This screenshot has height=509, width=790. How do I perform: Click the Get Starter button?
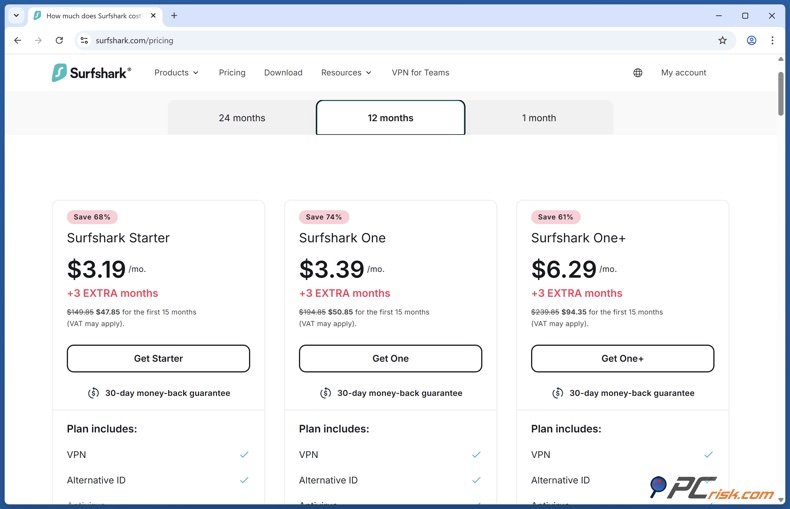pyautogui.click(x=158, y=358)
